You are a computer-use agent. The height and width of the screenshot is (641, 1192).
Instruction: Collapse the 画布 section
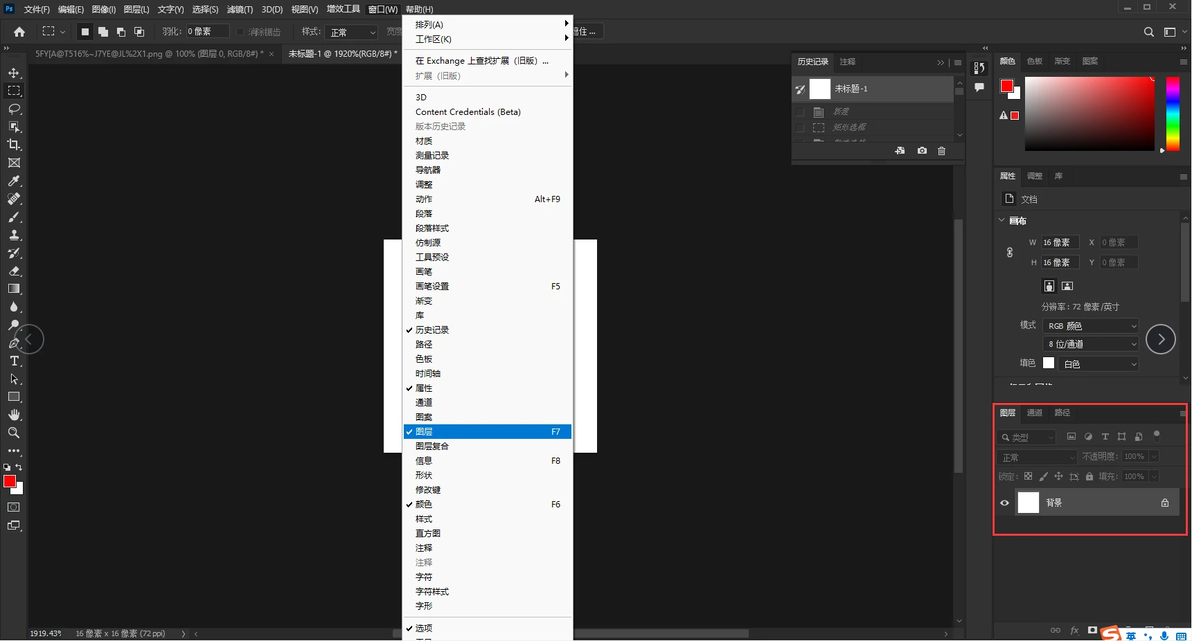pyautogui.click(x=1001, y=221)
